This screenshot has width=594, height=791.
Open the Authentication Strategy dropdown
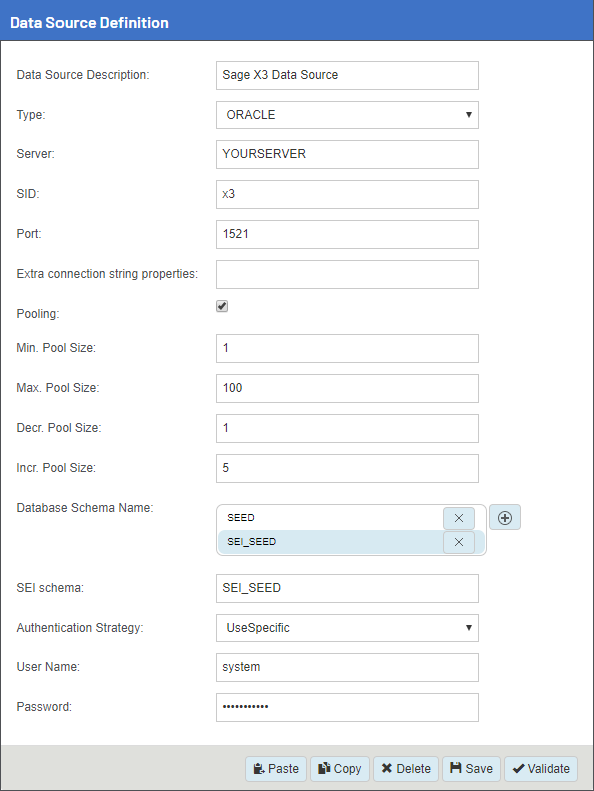pos(347,628)
